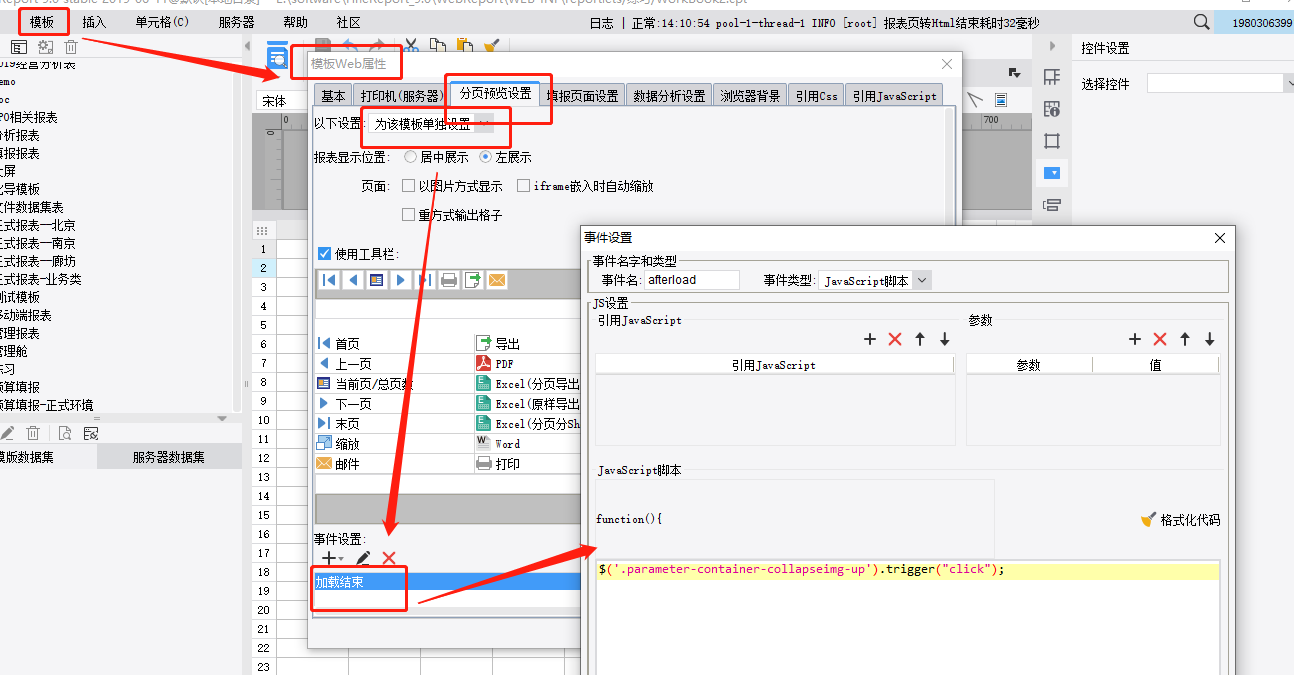
Task: Click into the JavaScript script editor line
Action: [x=908, y=570]
